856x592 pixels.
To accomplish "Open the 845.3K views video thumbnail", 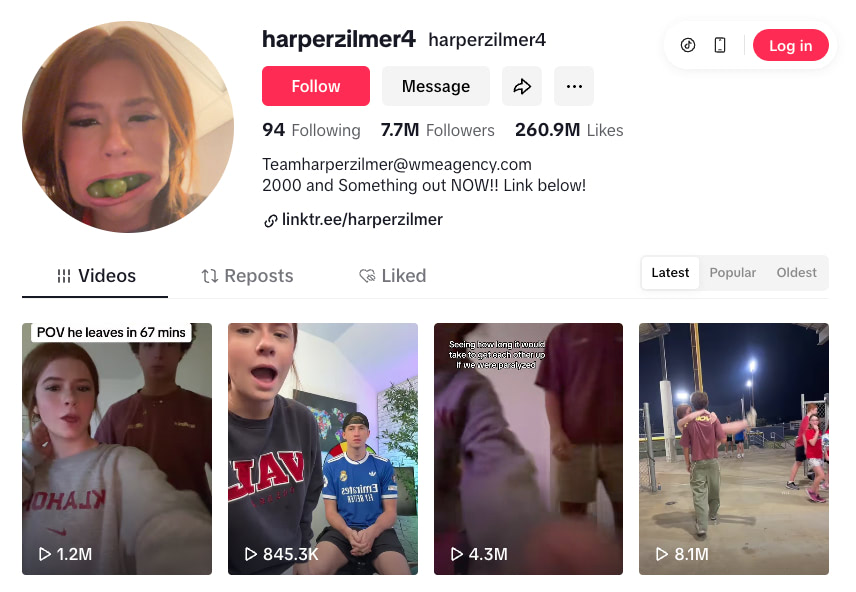I will [323, 449].
